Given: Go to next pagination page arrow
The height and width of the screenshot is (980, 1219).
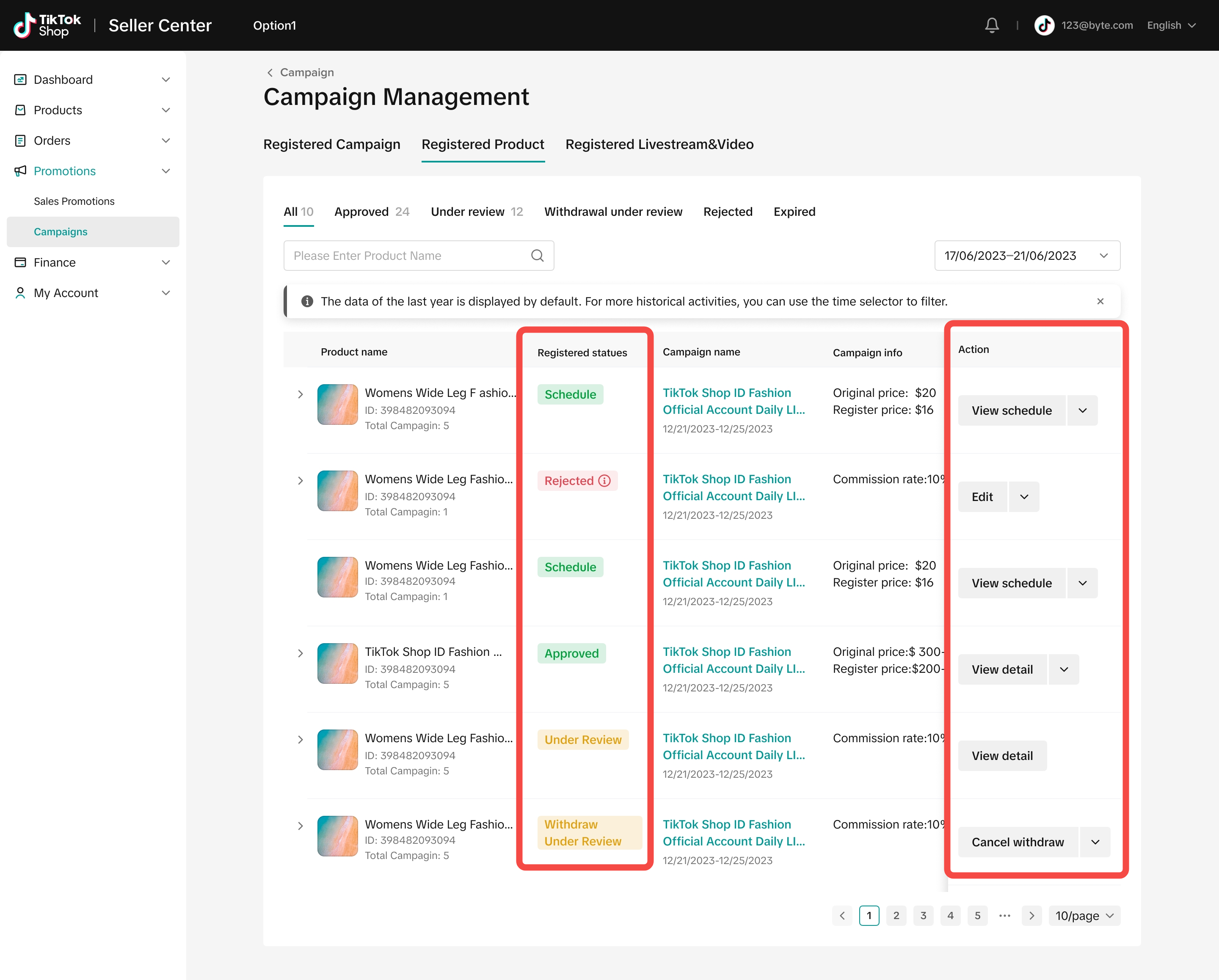Looking at the screenshot, I should point(1031,916).
